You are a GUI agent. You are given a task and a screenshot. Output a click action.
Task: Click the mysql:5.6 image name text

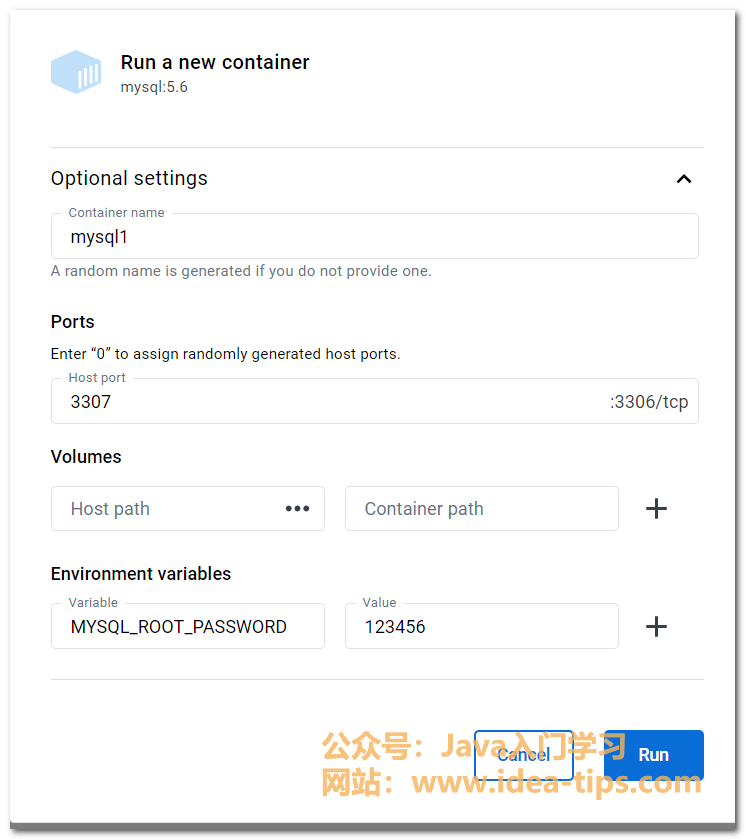(x=154, y=87)
